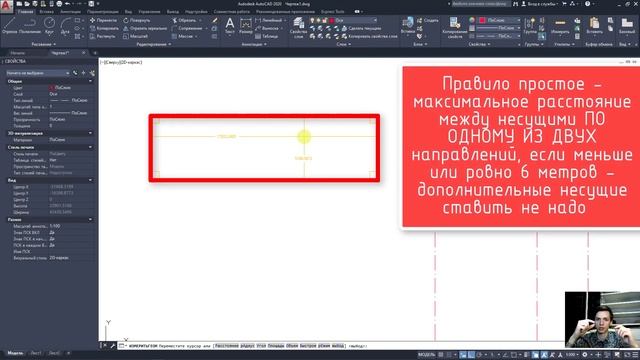The width and height of the screenshot is (640, 360).
Task: Click the Растянуть (Stretch) tool
Action: [103, 36]
